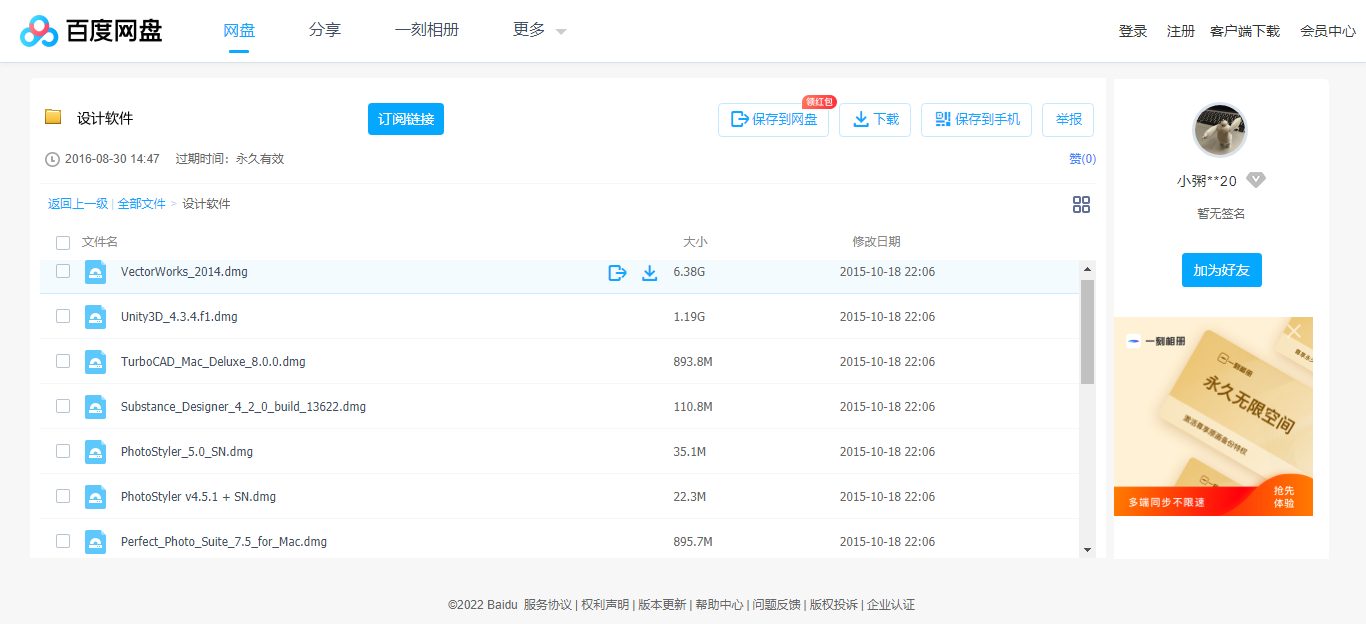Open the 一刻相册 tab

tap(427, 30)
